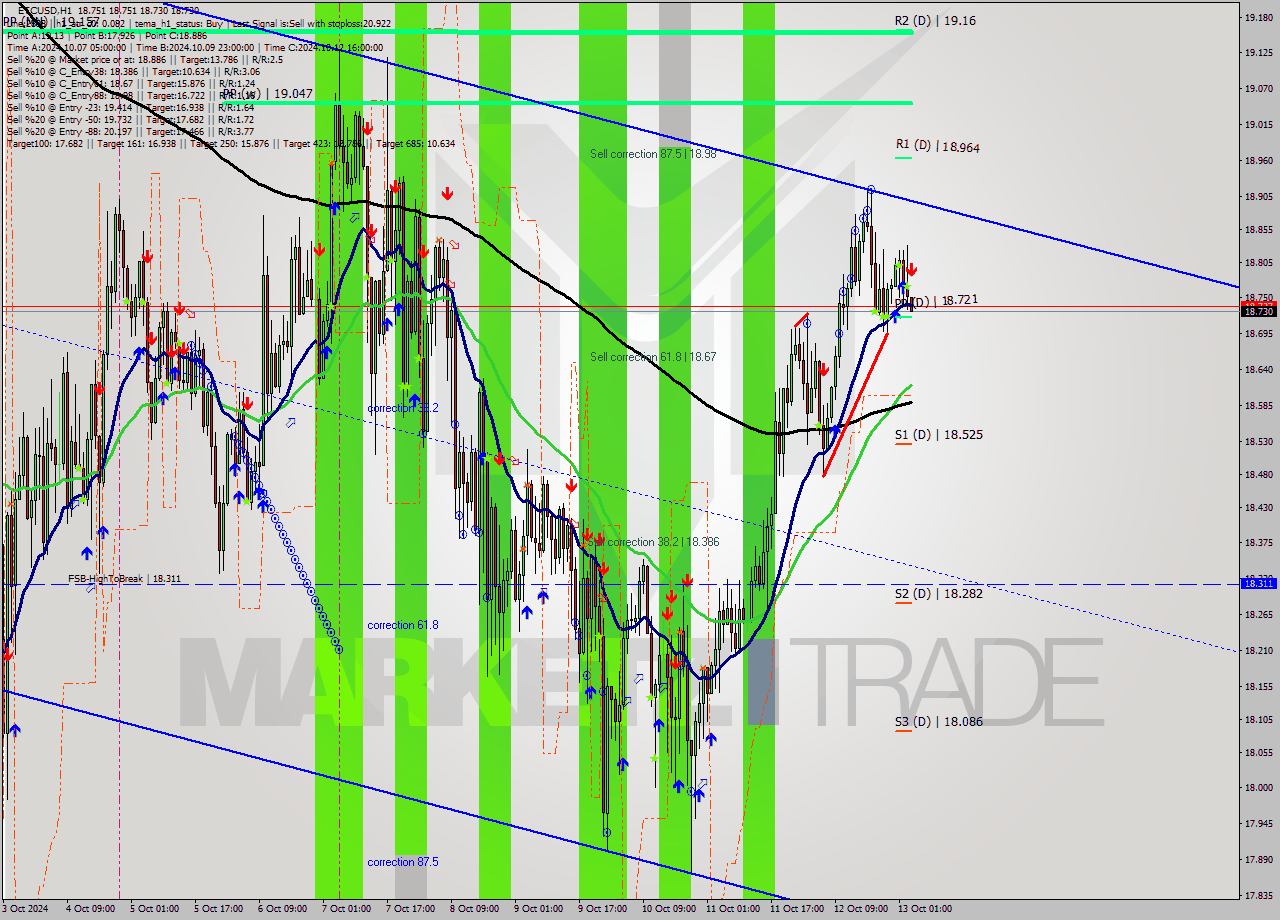Click 18.210 on the price axis
This screenshot has width=1280, height=920.
pyautogui.click(x=1258, y=651)
